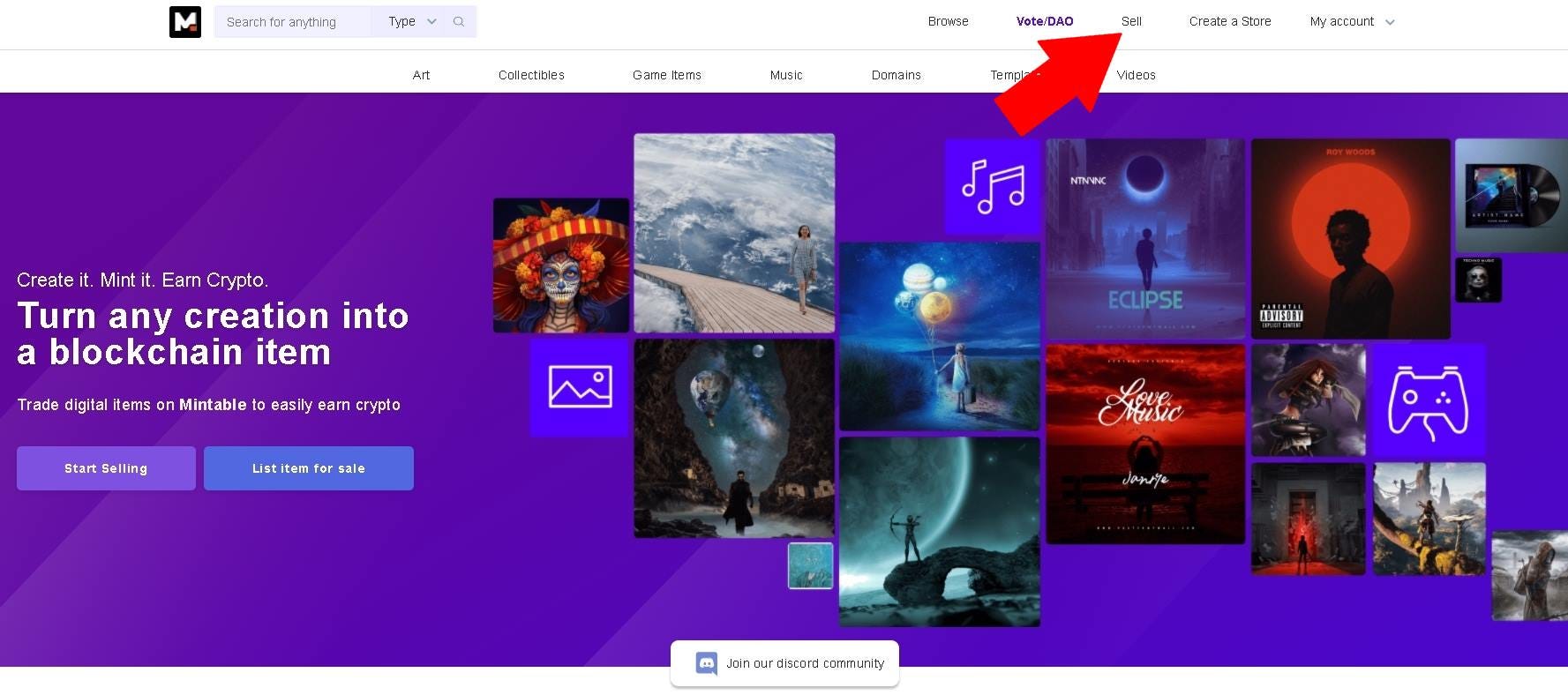Open the ECLIPSE album cover

click(1145, 238)
